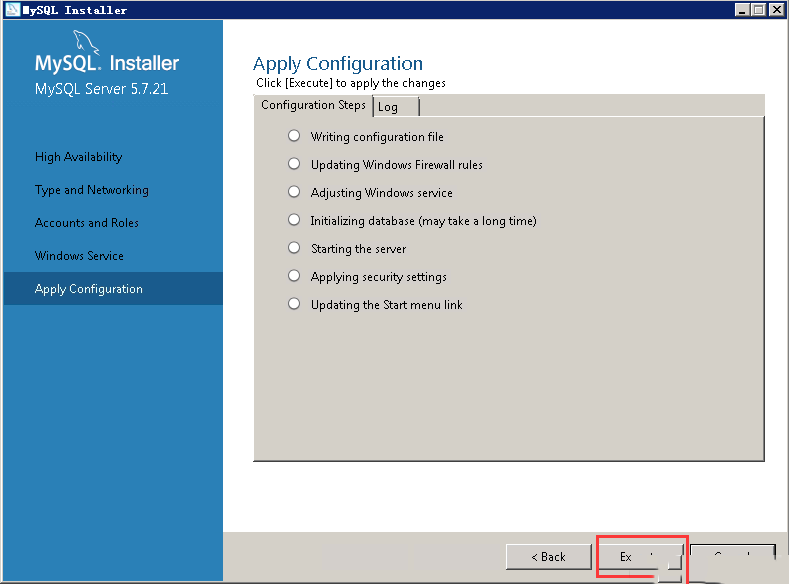
Task: Click the MySQL Installer title bar icon
Action: (12, 10)
